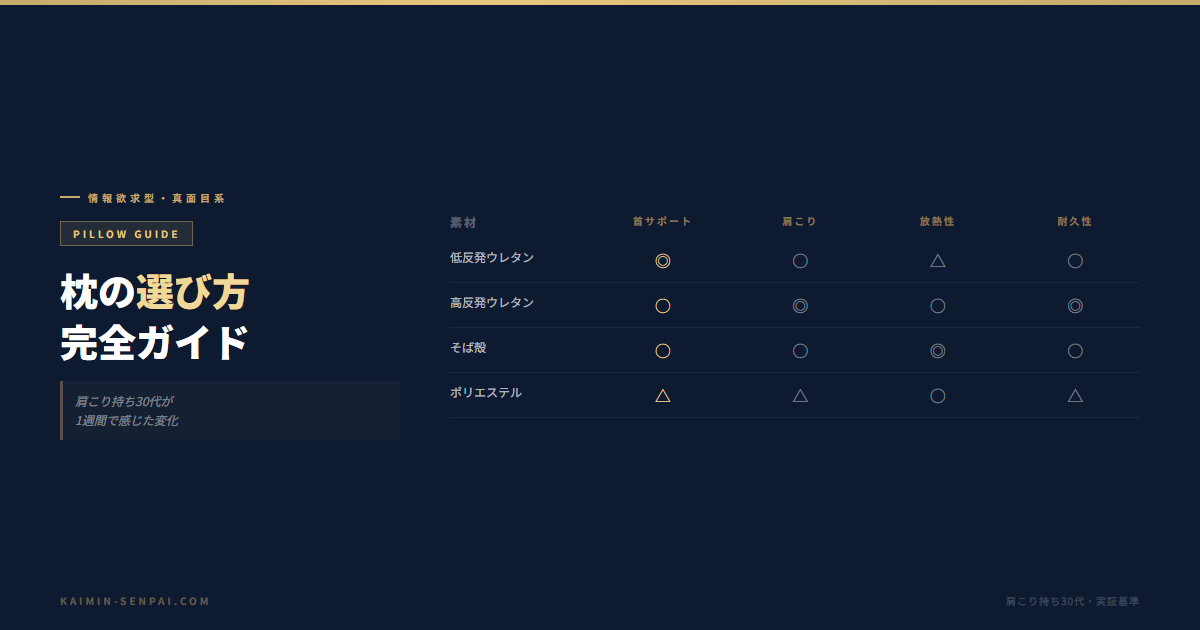Viewport: 1200px width, 630px height.
Task: Select the 放熱性 column header
Action: click(x=938, y=222)
